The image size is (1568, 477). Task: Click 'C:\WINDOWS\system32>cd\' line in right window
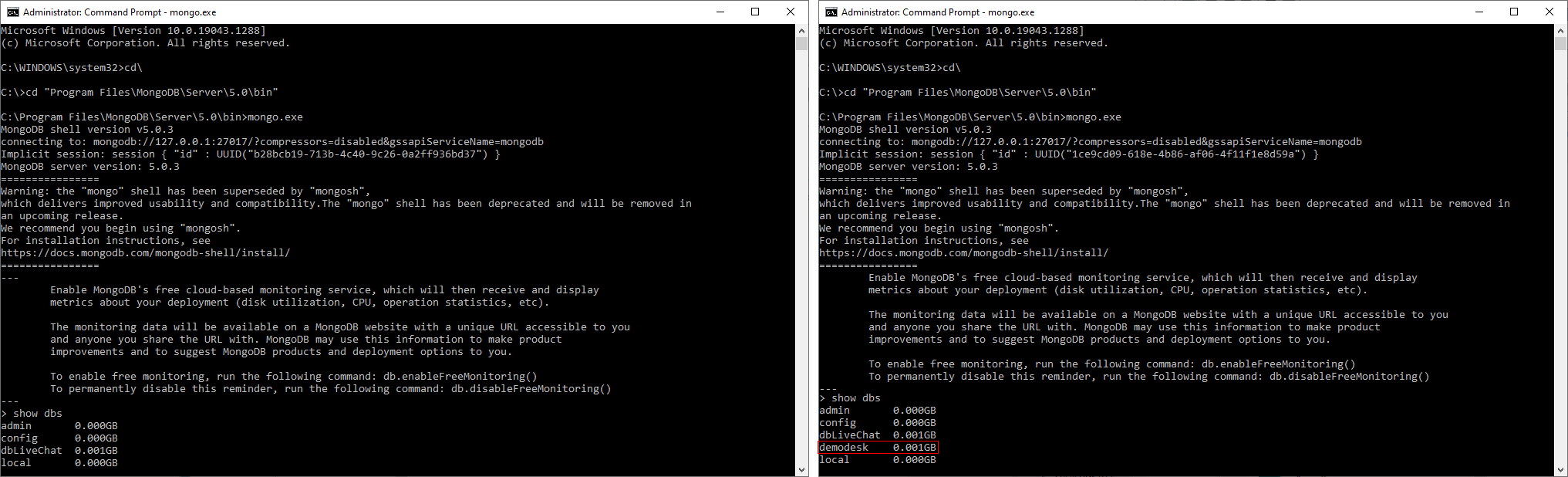click(x=890, y=68)
